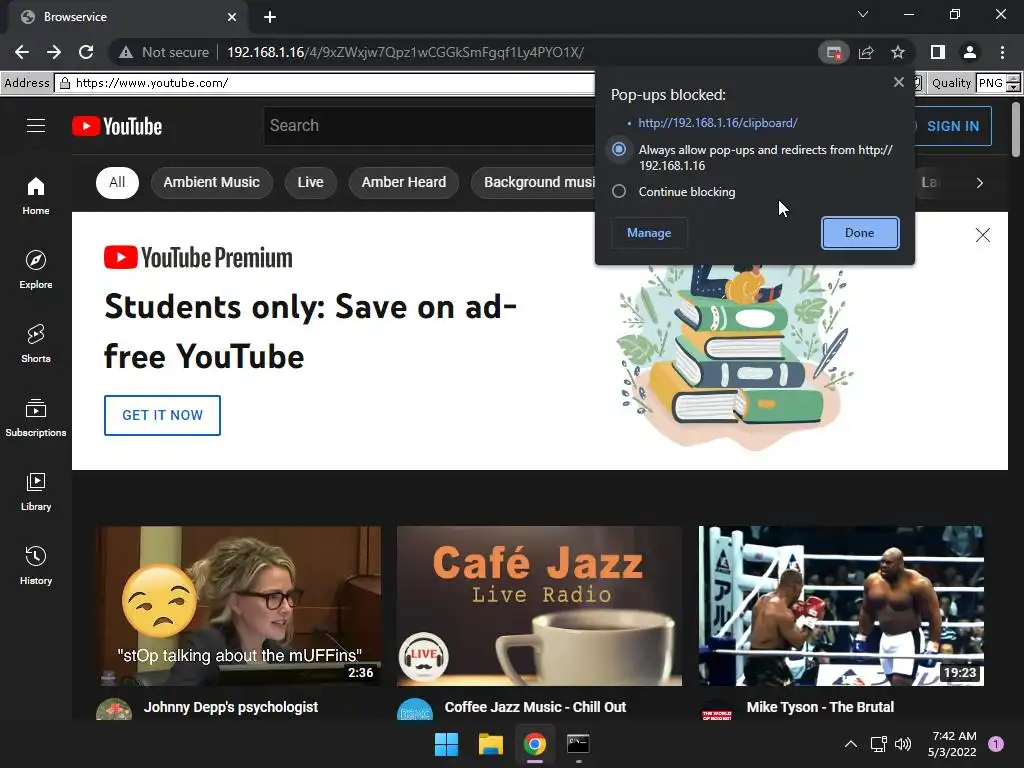Screen dimensions: 1024x768
Task: Select the Amber Heard chip
Action: [x=404, y=182]
